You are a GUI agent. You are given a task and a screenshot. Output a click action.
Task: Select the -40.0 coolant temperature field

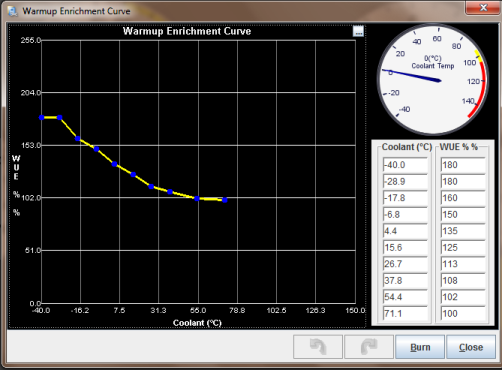[x=405, y=165]
